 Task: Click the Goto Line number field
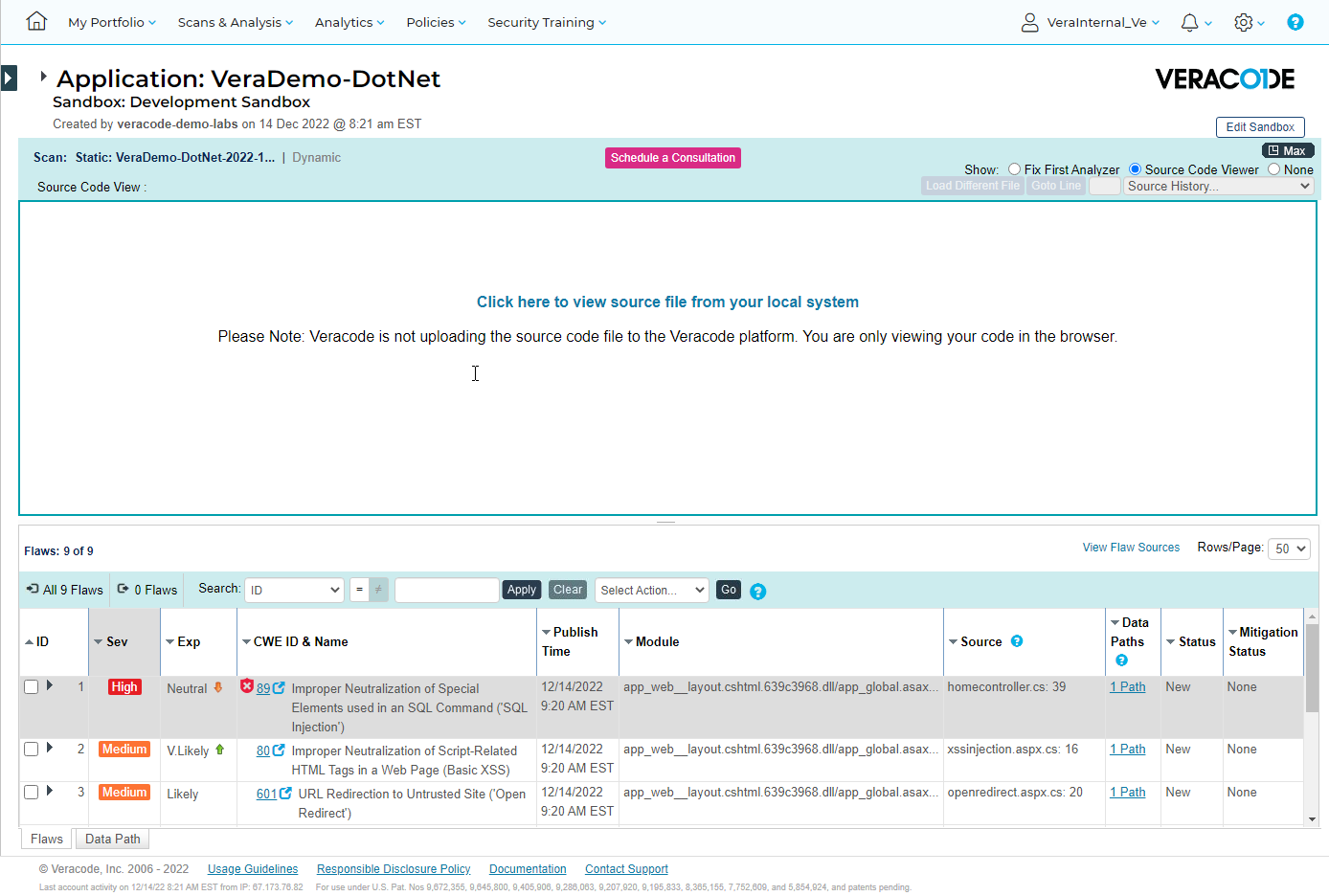click(x=1105, y=186)
